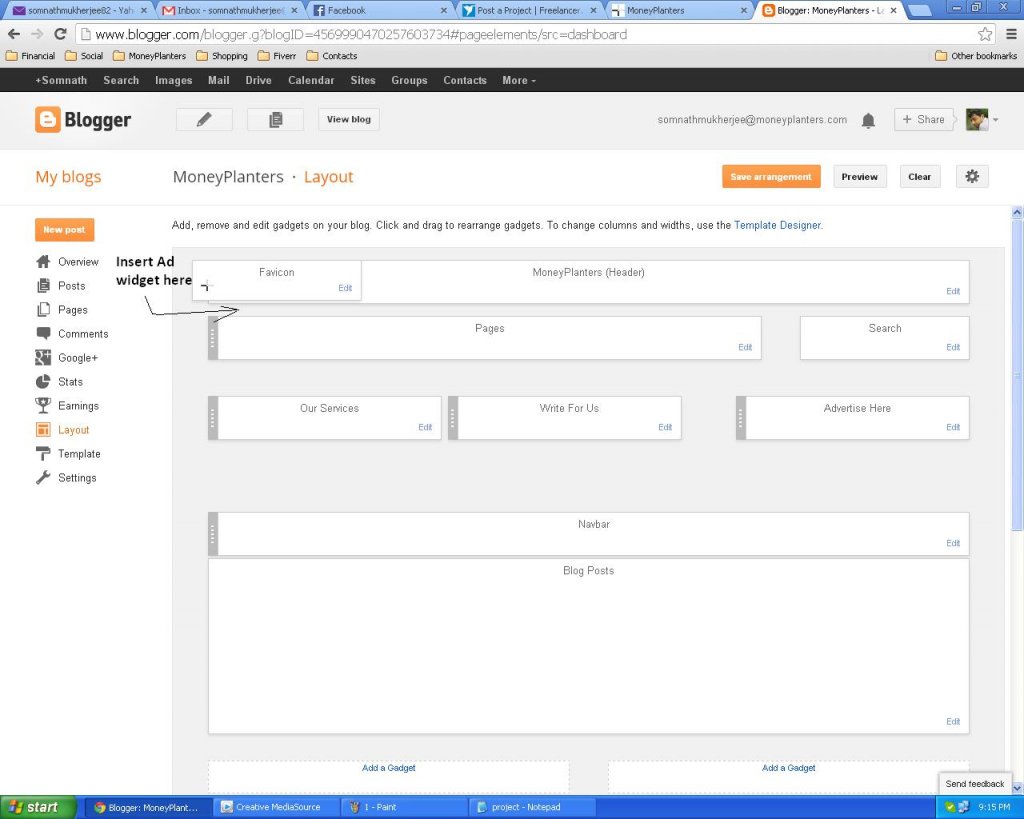Open the Social bookmarks folder
The width and height of the screenshot is (1024, 819).
click(84, 56)
